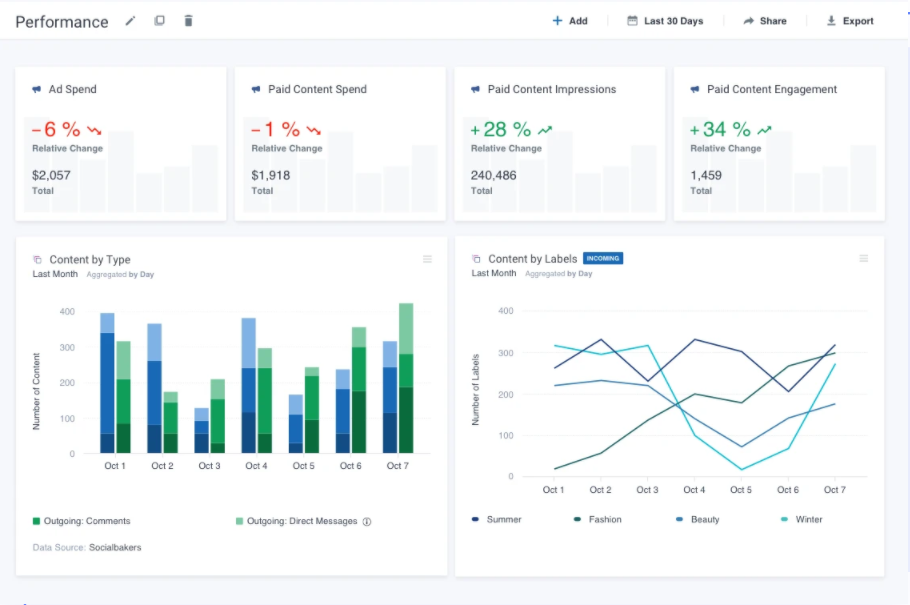This screenshot has height=605, width=910.
Task: Click the Winter legend color marker
Action: [x=784, y=519]
